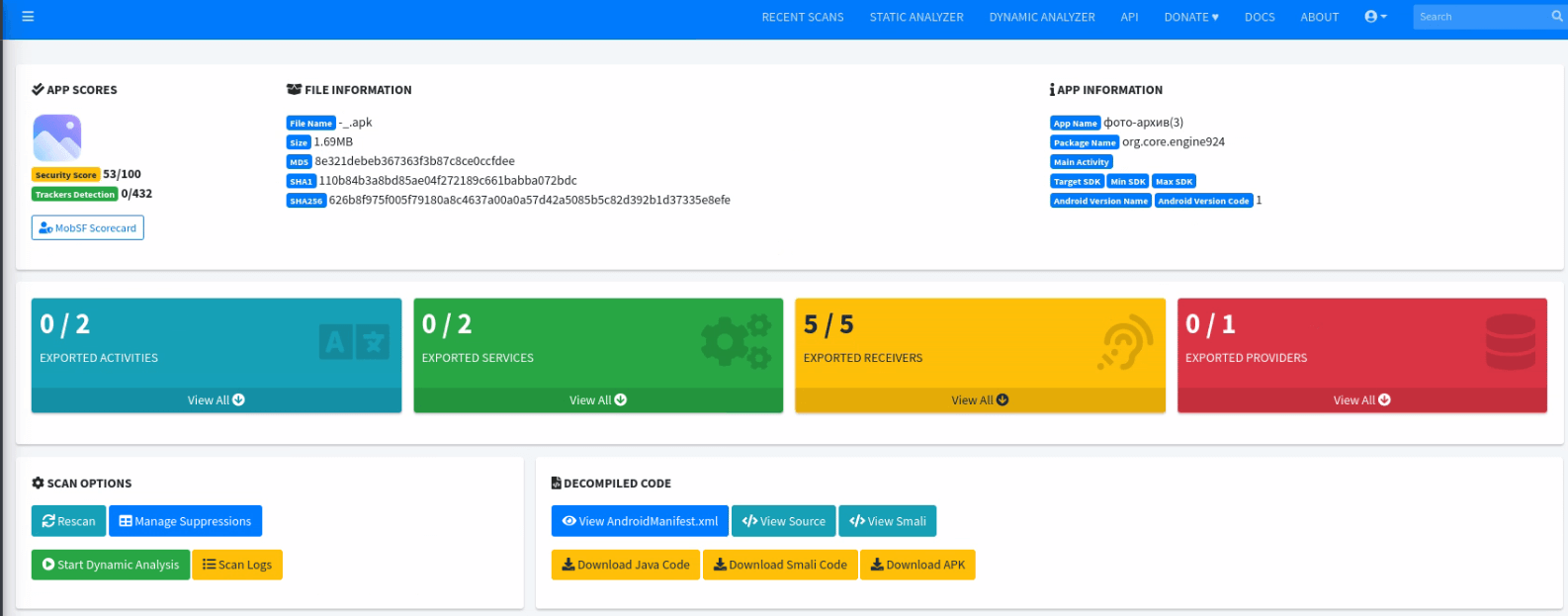Expand View All under Exported Providers

(1361, 400)
